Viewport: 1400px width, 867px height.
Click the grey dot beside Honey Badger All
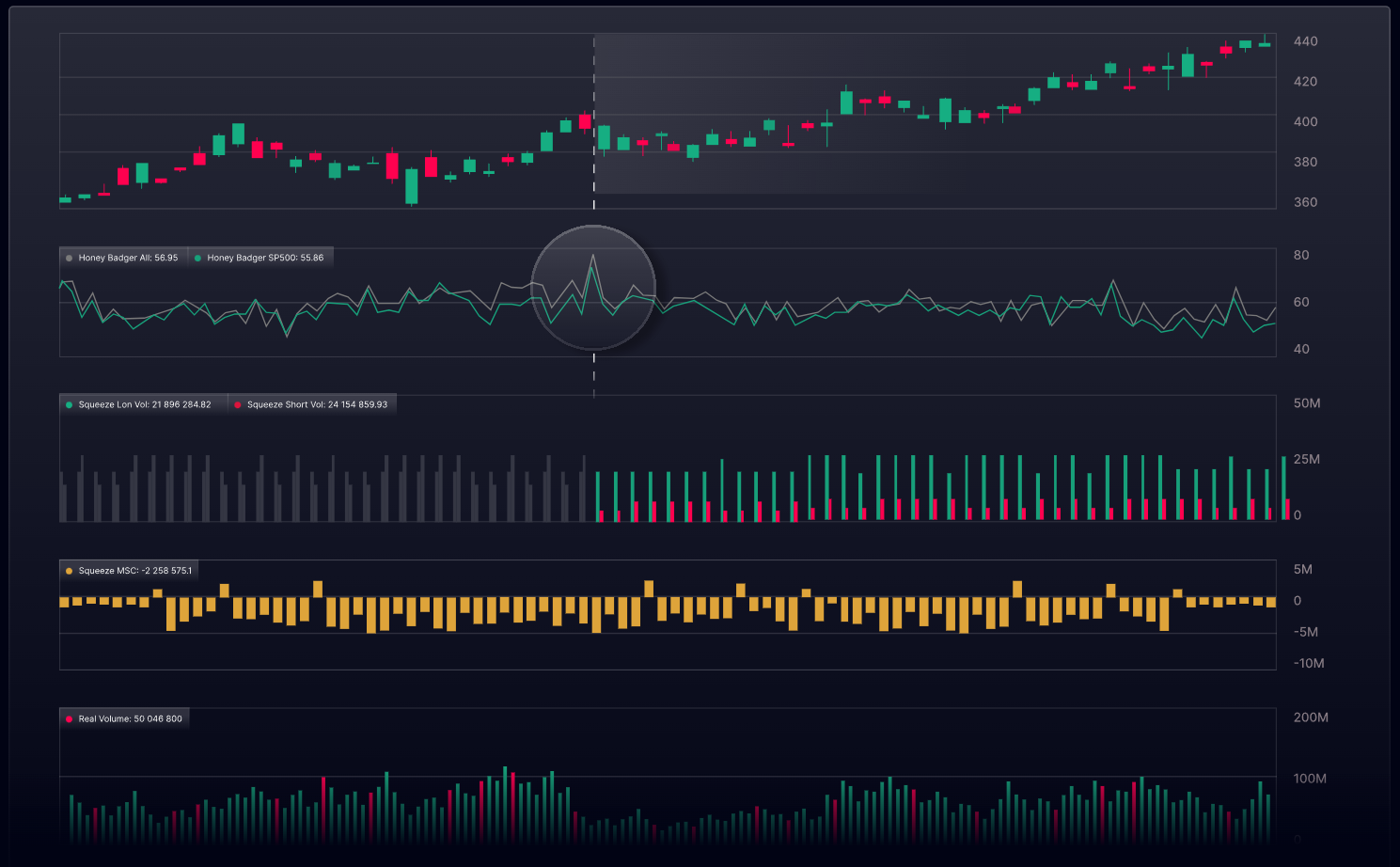tap(69, 258)
